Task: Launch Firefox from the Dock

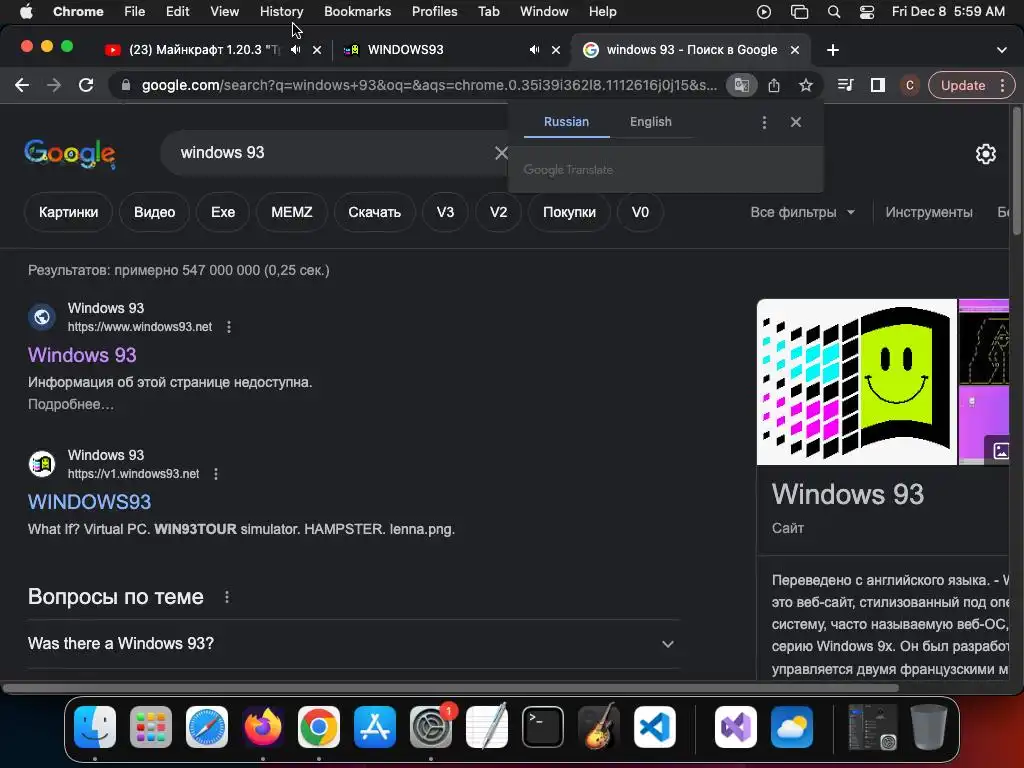Action: (263, 726)
